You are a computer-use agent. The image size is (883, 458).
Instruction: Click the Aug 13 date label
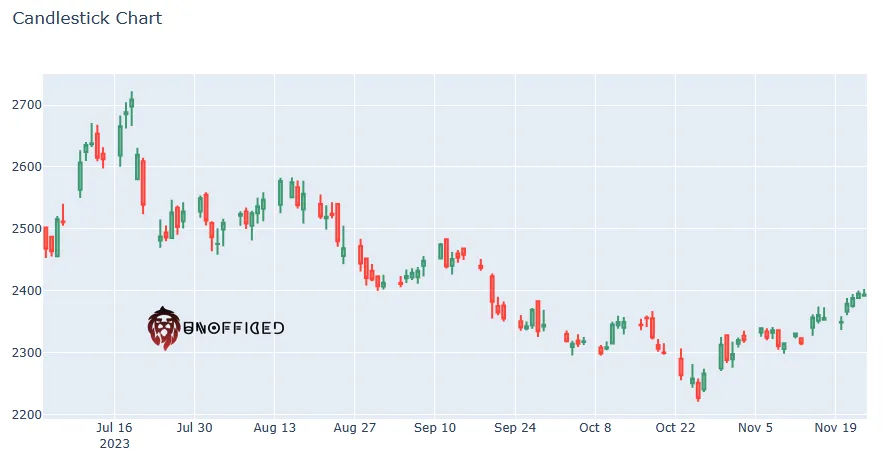pyautogui.click(x=274, y=428)
